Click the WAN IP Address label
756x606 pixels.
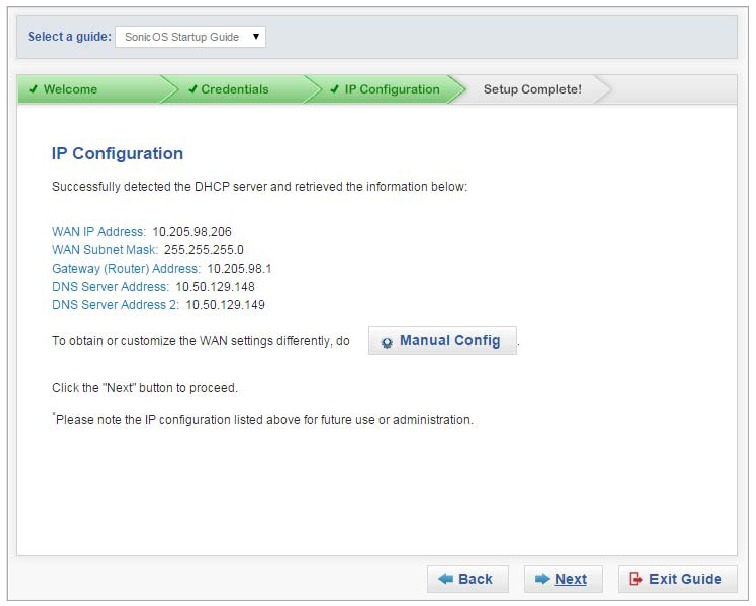point(99,232)
